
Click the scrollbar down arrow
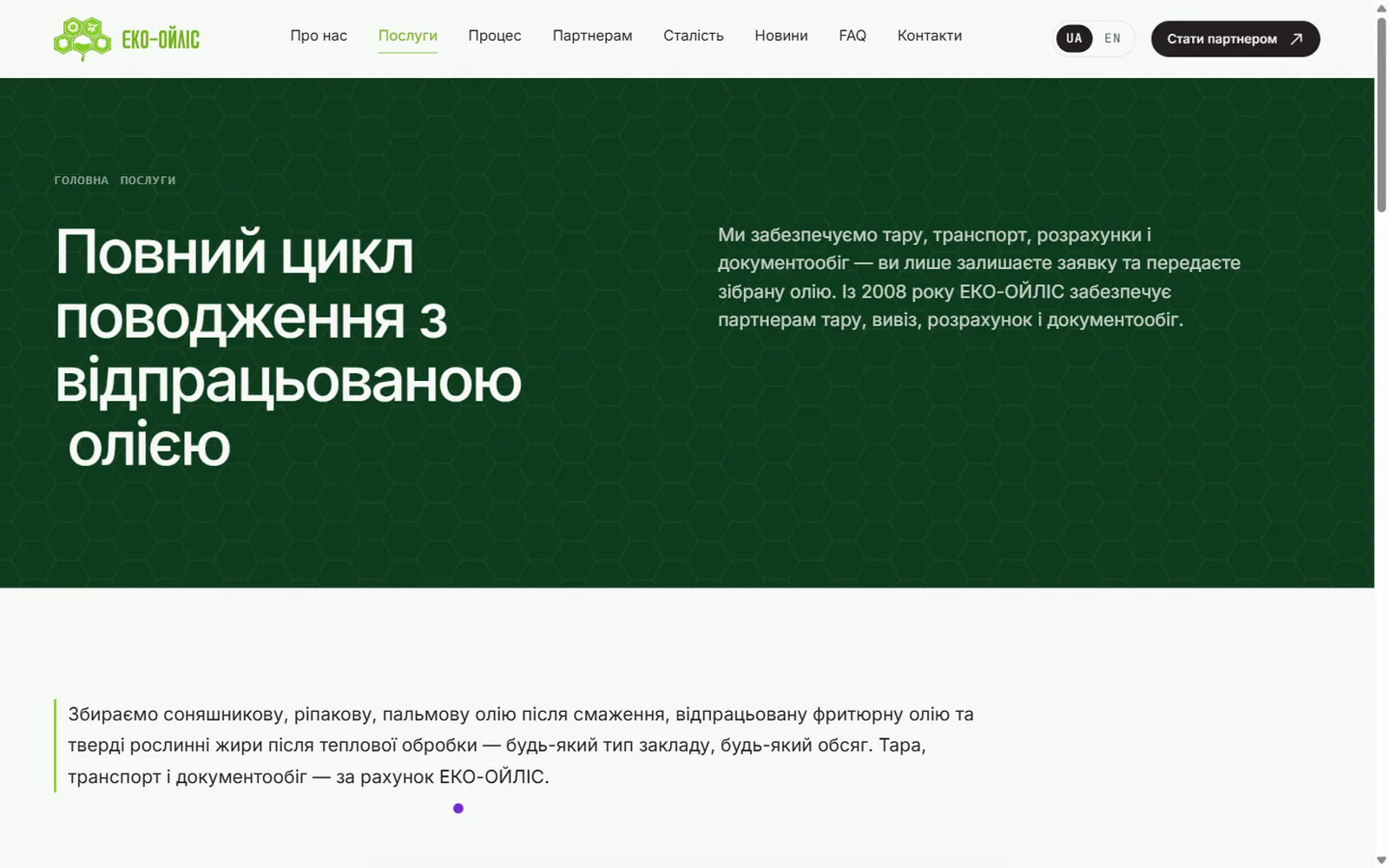coord(1381,860)
